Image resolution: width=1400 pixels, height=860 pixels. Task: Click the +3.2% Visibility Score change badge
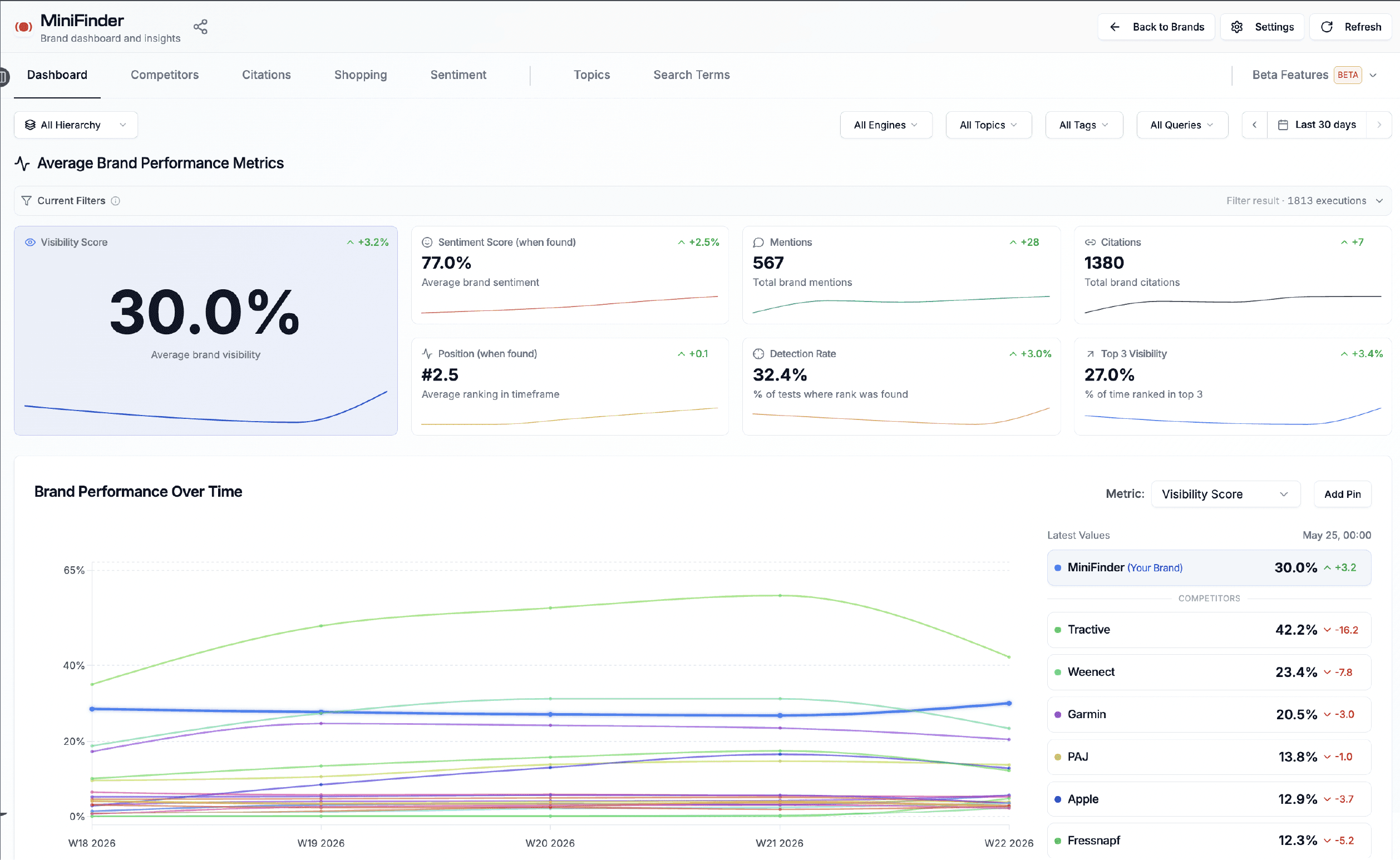click(x=367, y=243)
